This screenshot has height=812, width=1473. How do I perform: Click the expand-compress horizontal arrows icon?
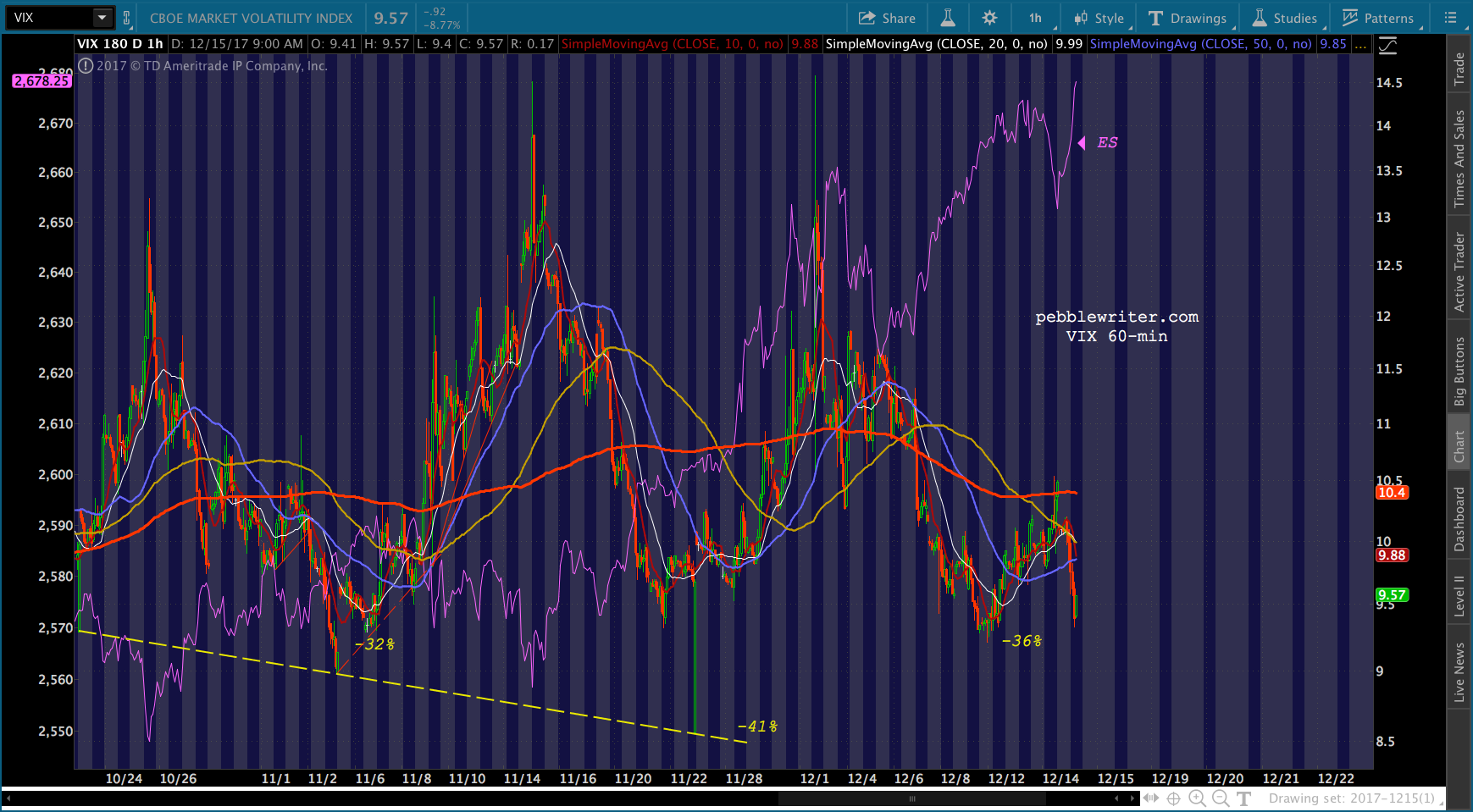(1150, 798)
